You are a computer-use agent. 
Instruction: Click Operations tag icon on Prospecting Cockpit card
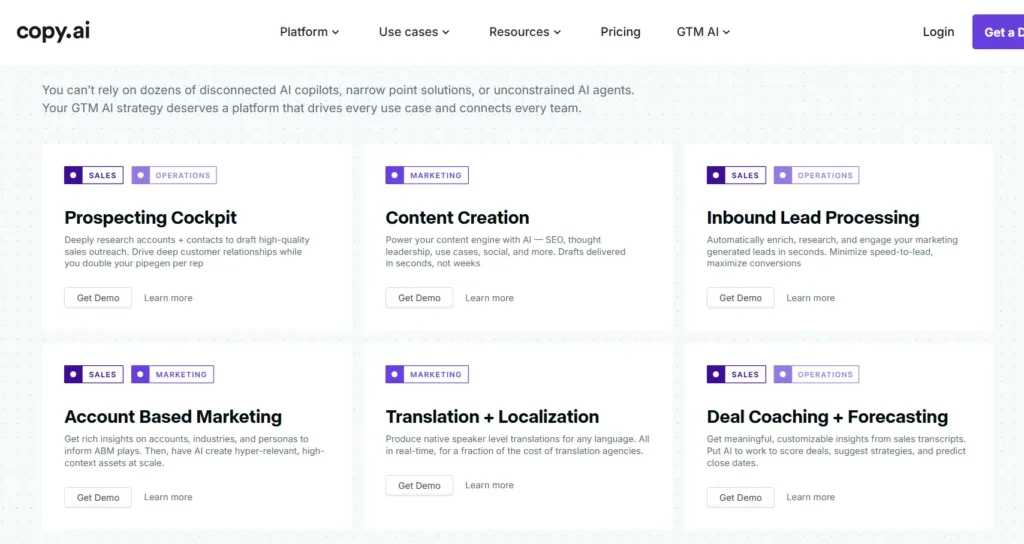[141, 175]
